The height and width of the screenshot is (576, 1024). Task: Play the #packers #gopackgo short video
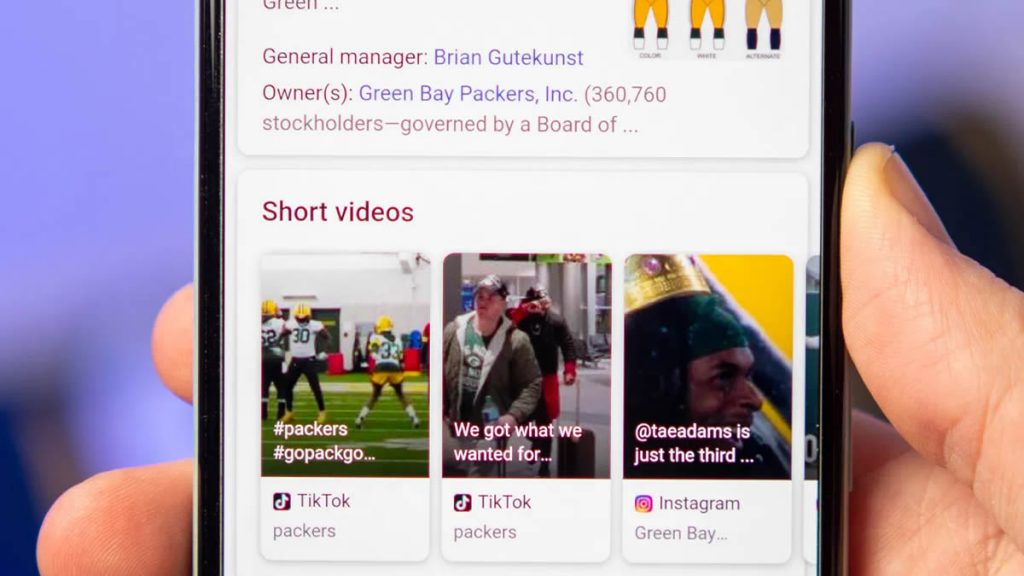345,365
